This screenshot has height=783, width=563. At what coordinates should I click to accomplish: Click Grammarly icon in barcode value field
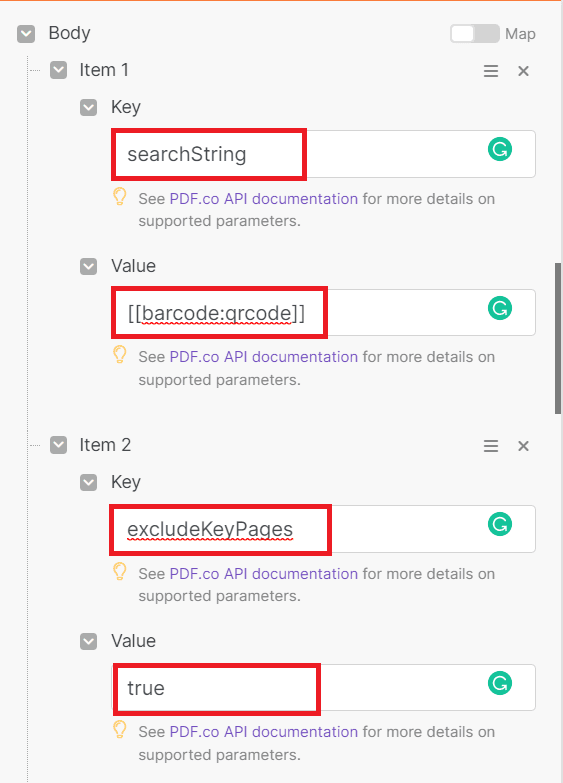[500, 308]
